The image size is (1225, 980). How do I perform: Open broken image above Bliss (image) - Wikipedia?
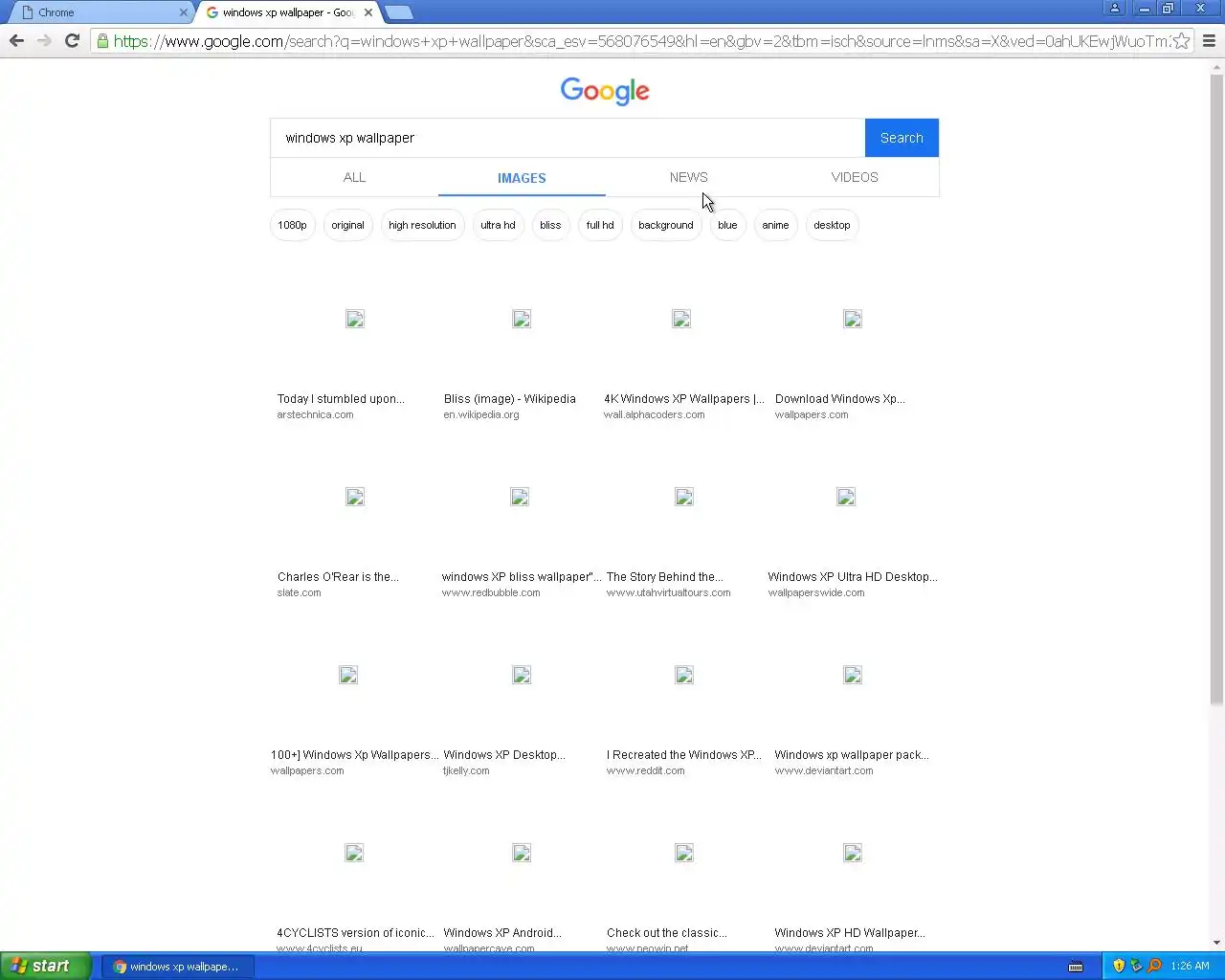522,319
